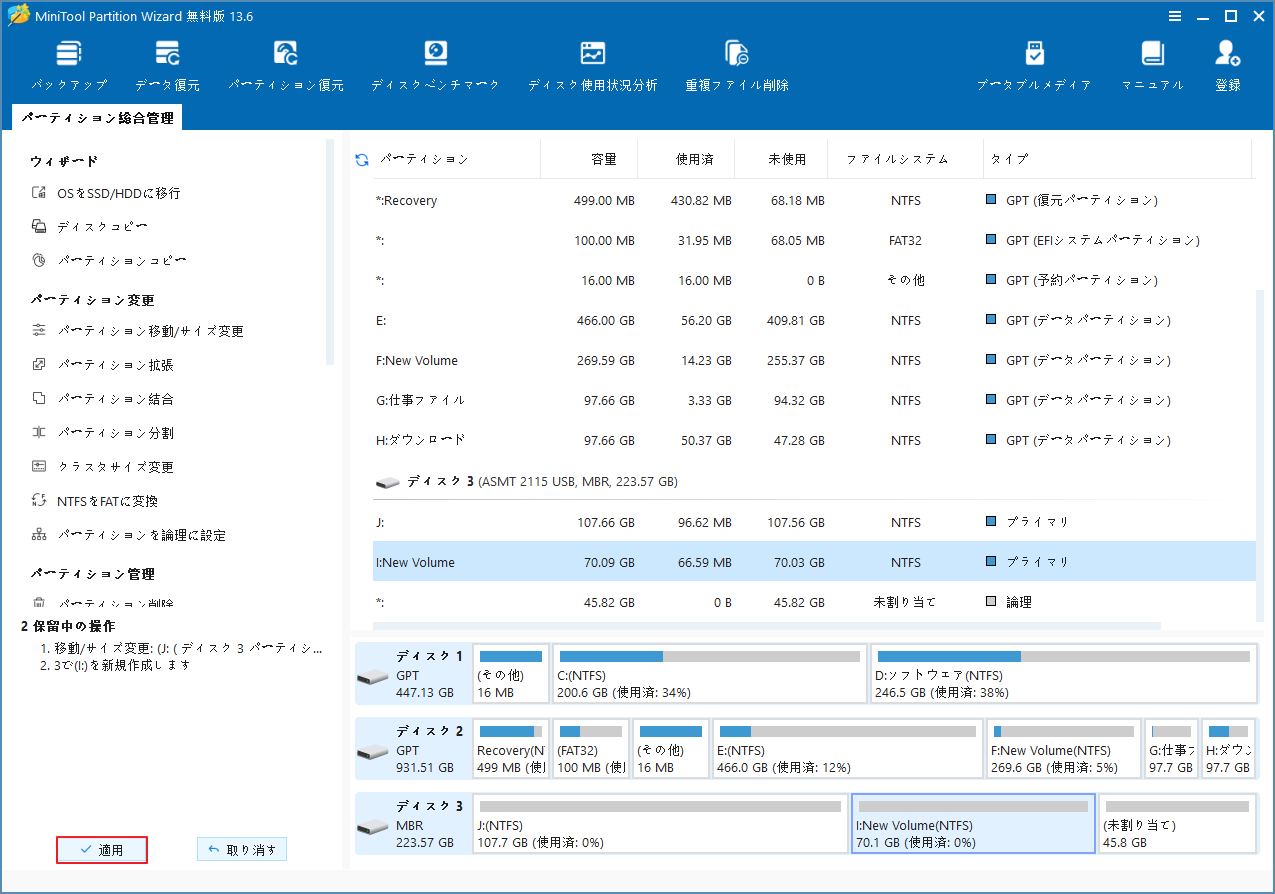Select the H:ダウンロード partition row
1275x894 pixels.
(x=814, y=441)
